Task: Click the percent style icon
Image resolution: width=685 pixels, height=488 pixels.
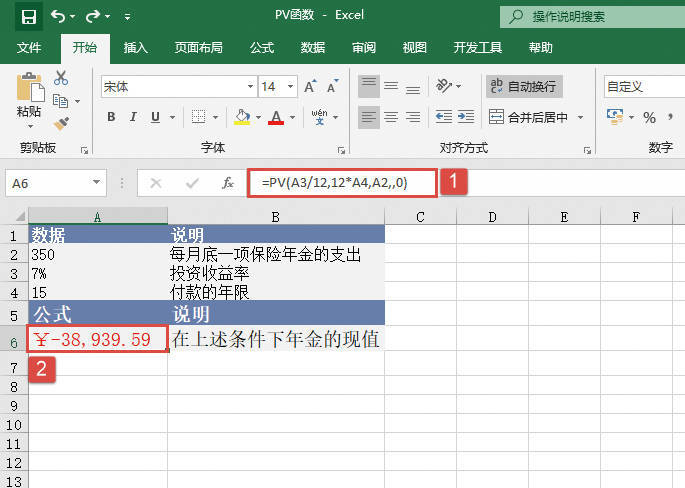Action: tap(649, 118)
